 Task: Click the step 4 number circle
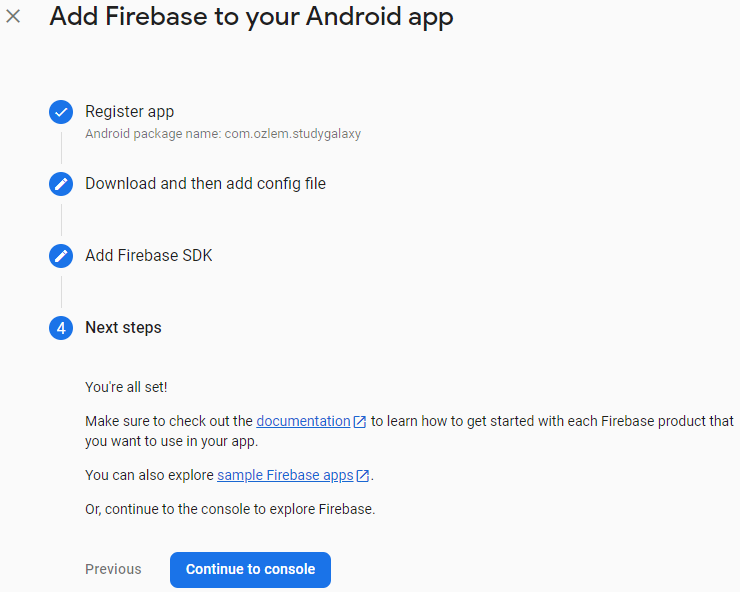click(x=61, y=328)
